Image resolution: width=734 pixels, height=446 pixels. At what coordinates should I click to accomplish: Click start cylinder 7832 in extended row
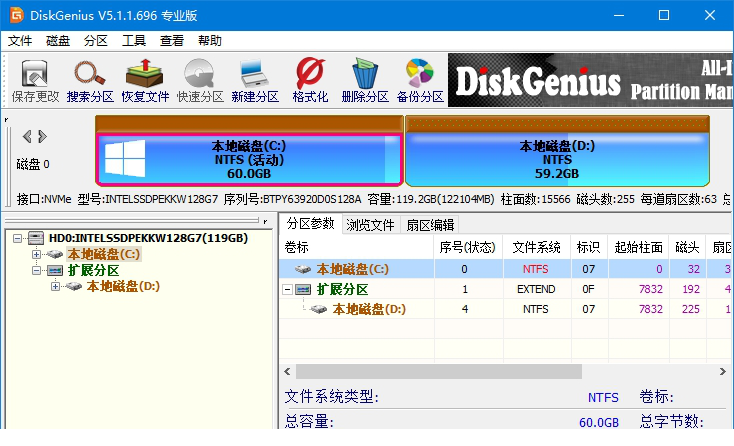coord(651,289)
